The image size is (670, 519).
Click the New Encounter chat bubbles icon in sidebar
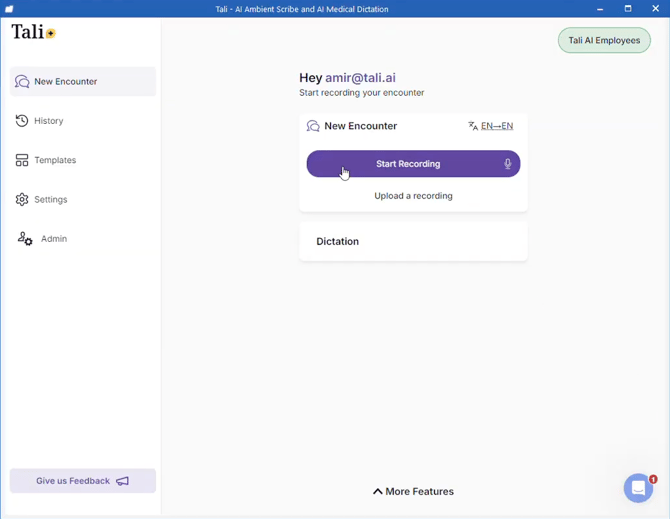pyautogui.click(x=22, y=82)
